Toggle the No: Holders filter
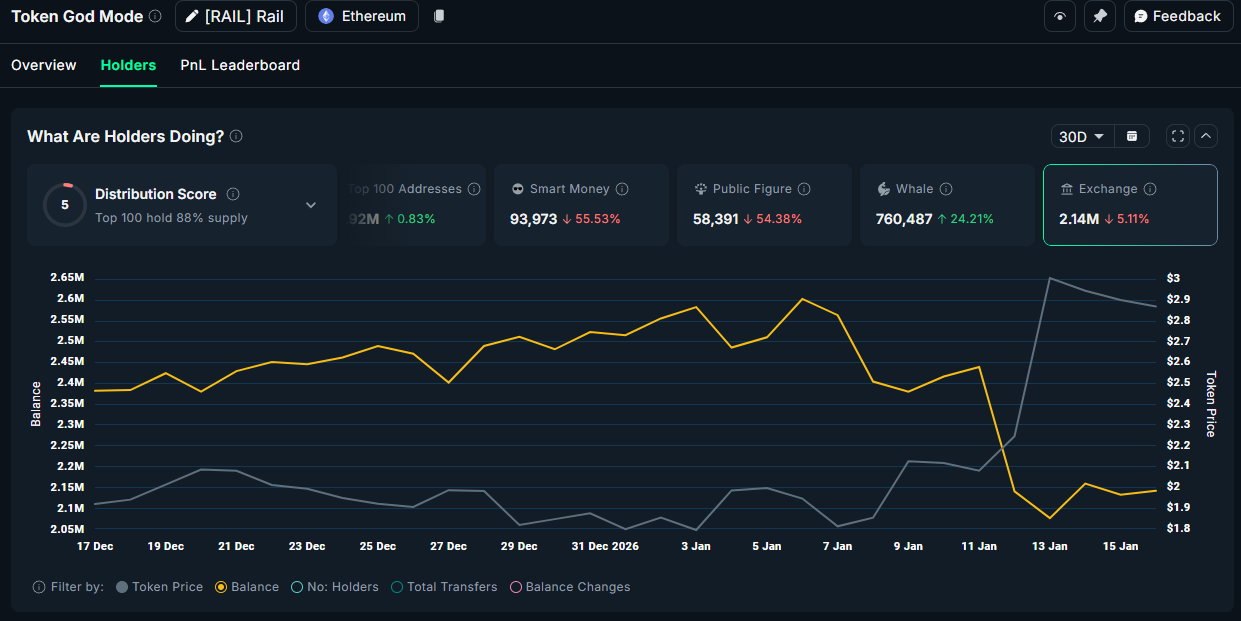This screenshot has height=621, width=1241. pyautogui.click(x=335, y=587)
